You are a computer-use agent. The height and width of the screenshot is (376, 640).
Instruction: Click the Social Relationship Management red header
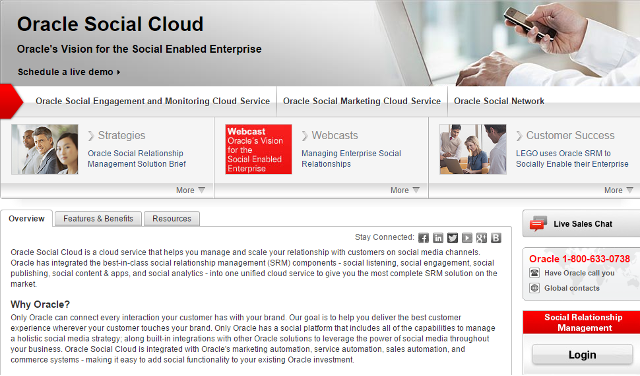coord(583,323)
